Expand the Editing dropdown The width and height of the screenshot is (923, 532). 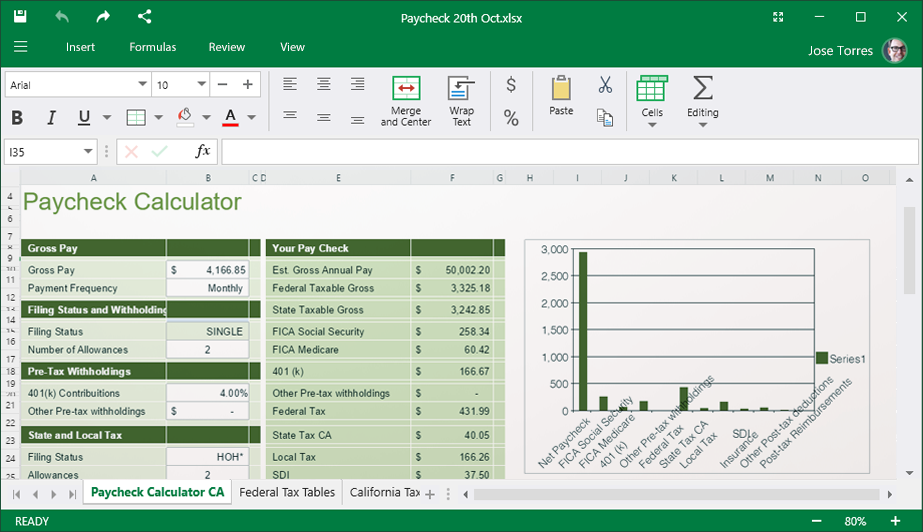[702, 124]
